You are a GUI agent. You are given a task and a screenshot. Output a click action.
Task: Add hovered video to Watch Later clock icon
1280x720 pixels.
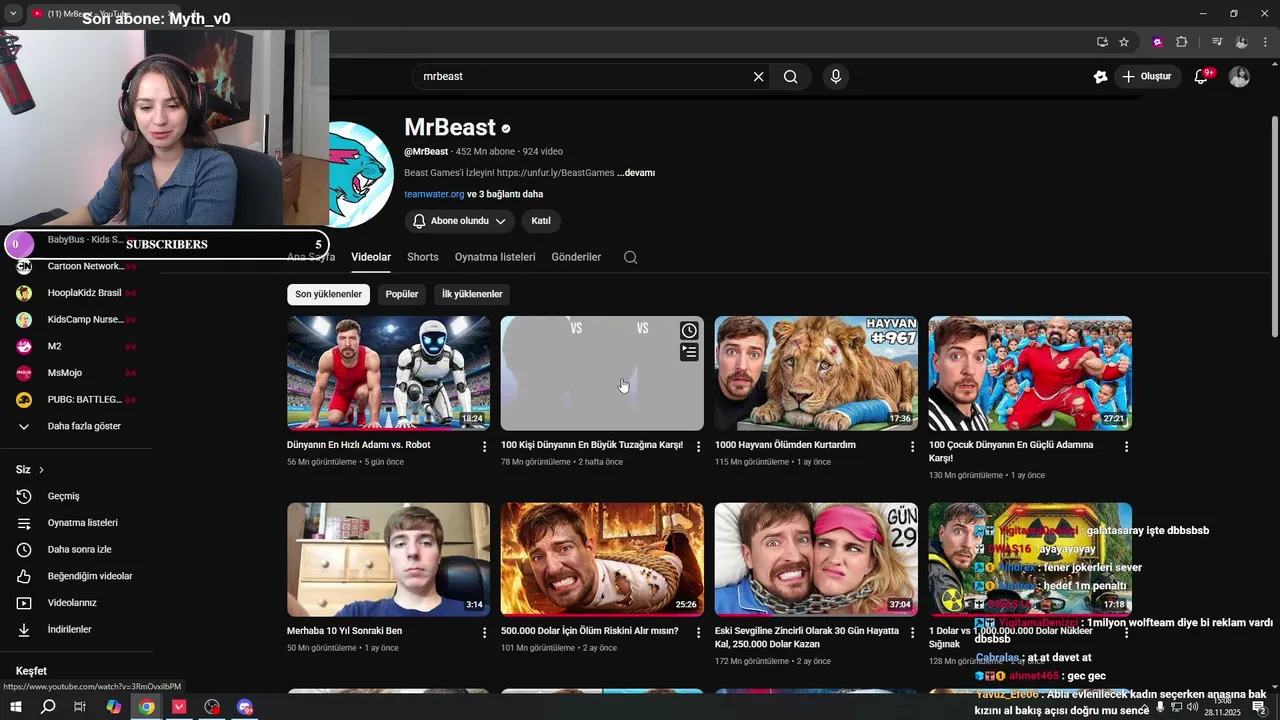[689, 331]
